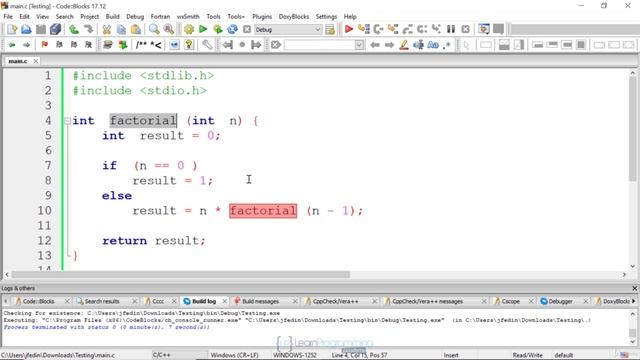Image resolution: width=640 pixels, height=360 pixels.
Task: Paste from clipboard toolbar icon
Action: 136,29
